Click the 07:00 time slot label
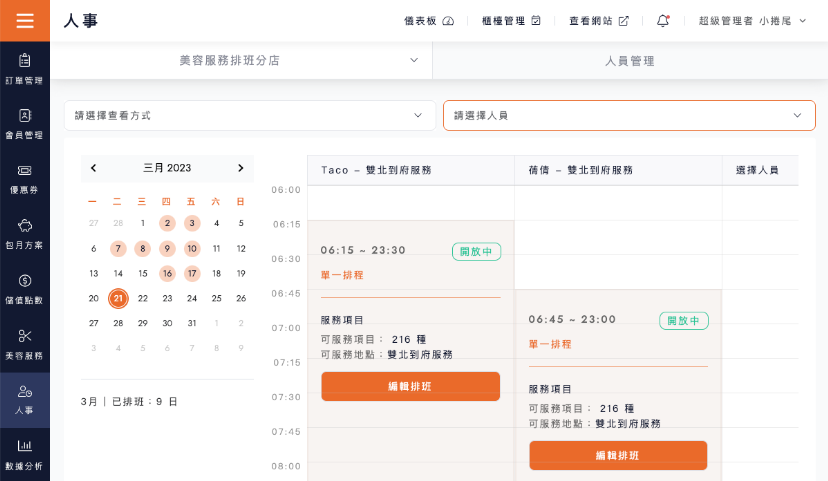Screen dimensions: 828x481 (x=286, y=328)
